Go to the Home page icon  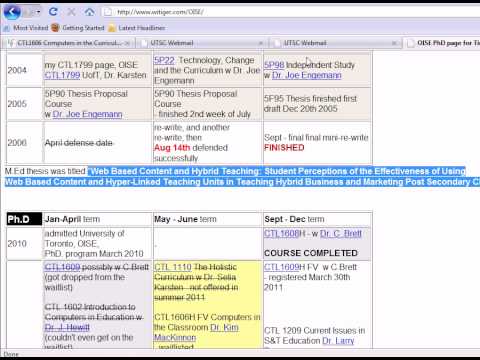coord(89,12)
